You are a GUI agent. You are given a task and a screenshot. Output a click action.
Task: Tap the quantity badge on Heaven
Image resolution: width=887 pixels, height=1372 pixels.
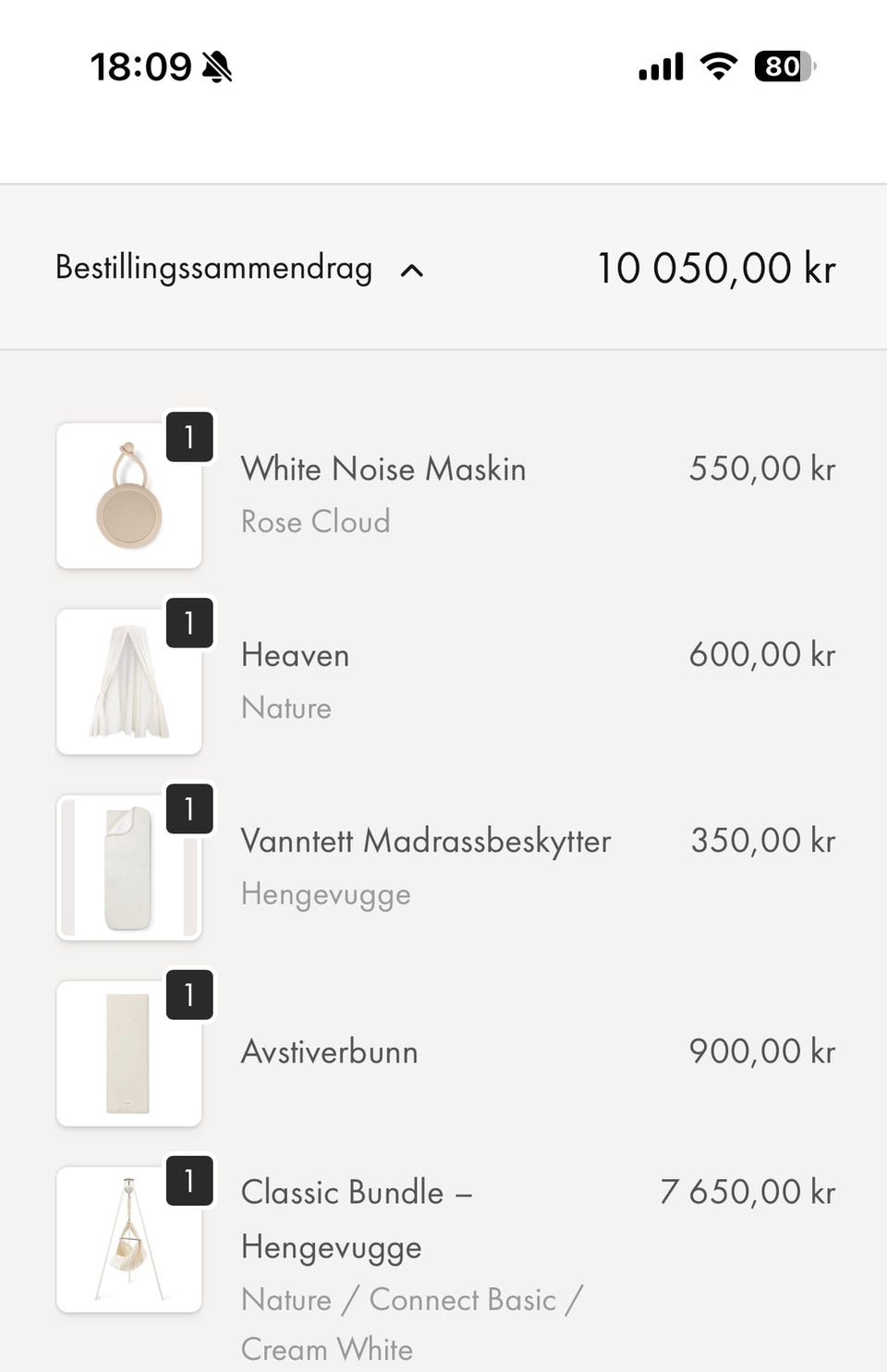[x=189, y=623]
